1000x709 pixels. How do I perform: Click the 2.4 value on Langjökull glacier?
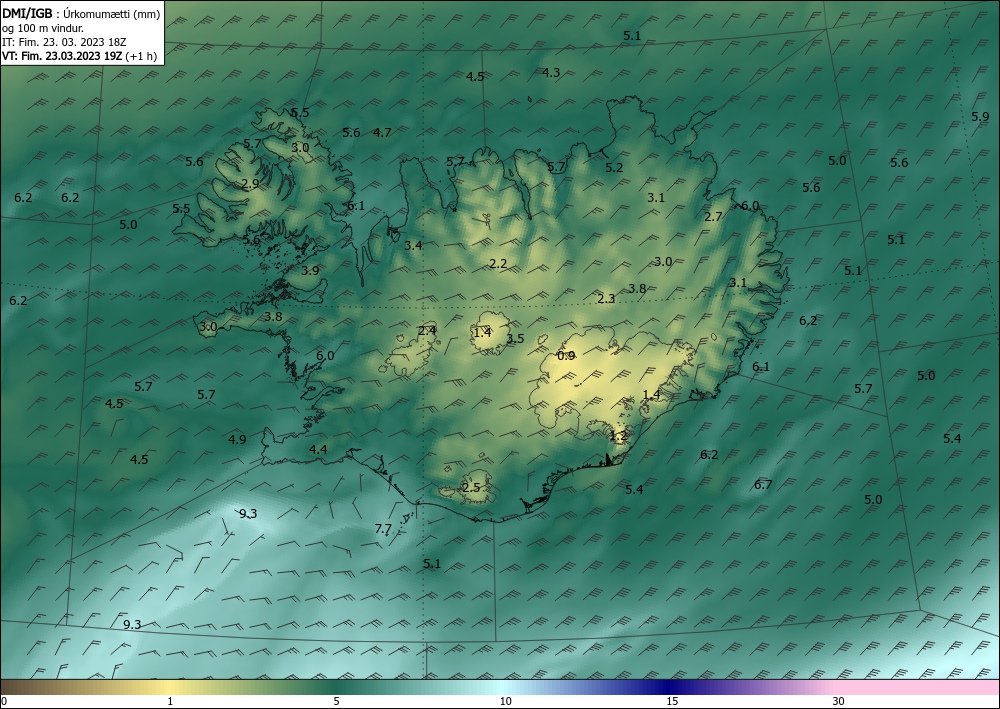click(427, 331)
